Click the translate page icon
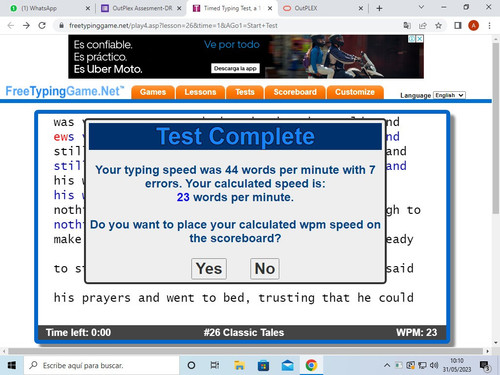Viewport: 500px width, 375px height. pyautogui.click(x=407, y=26)
